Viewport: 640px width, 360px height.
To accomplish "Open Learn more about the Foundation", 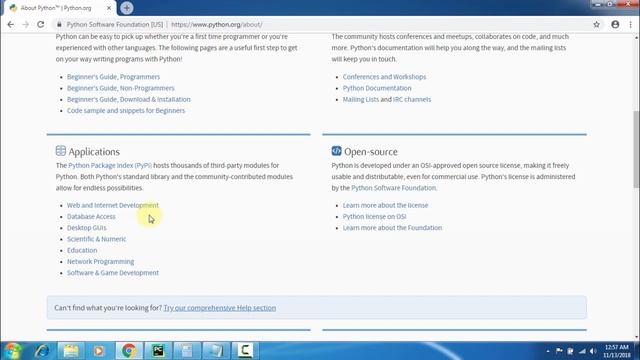I will pyautogui.click(x=392, y=228).
